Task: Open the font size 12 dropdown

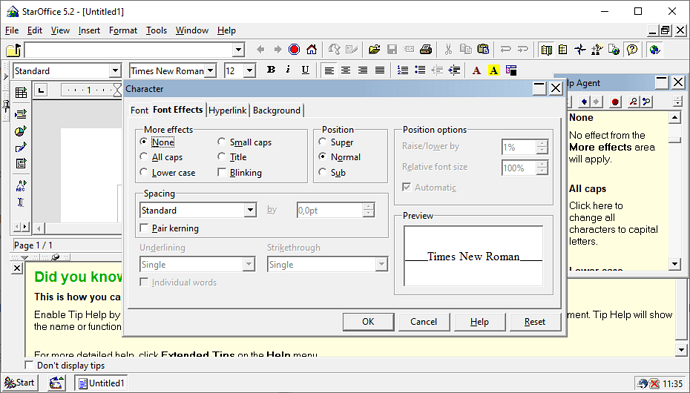Action: pos(250,71)
